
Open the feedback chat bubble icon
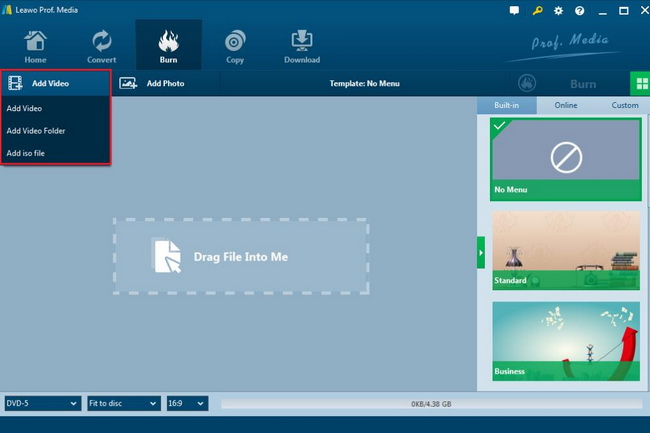[514, 10]
